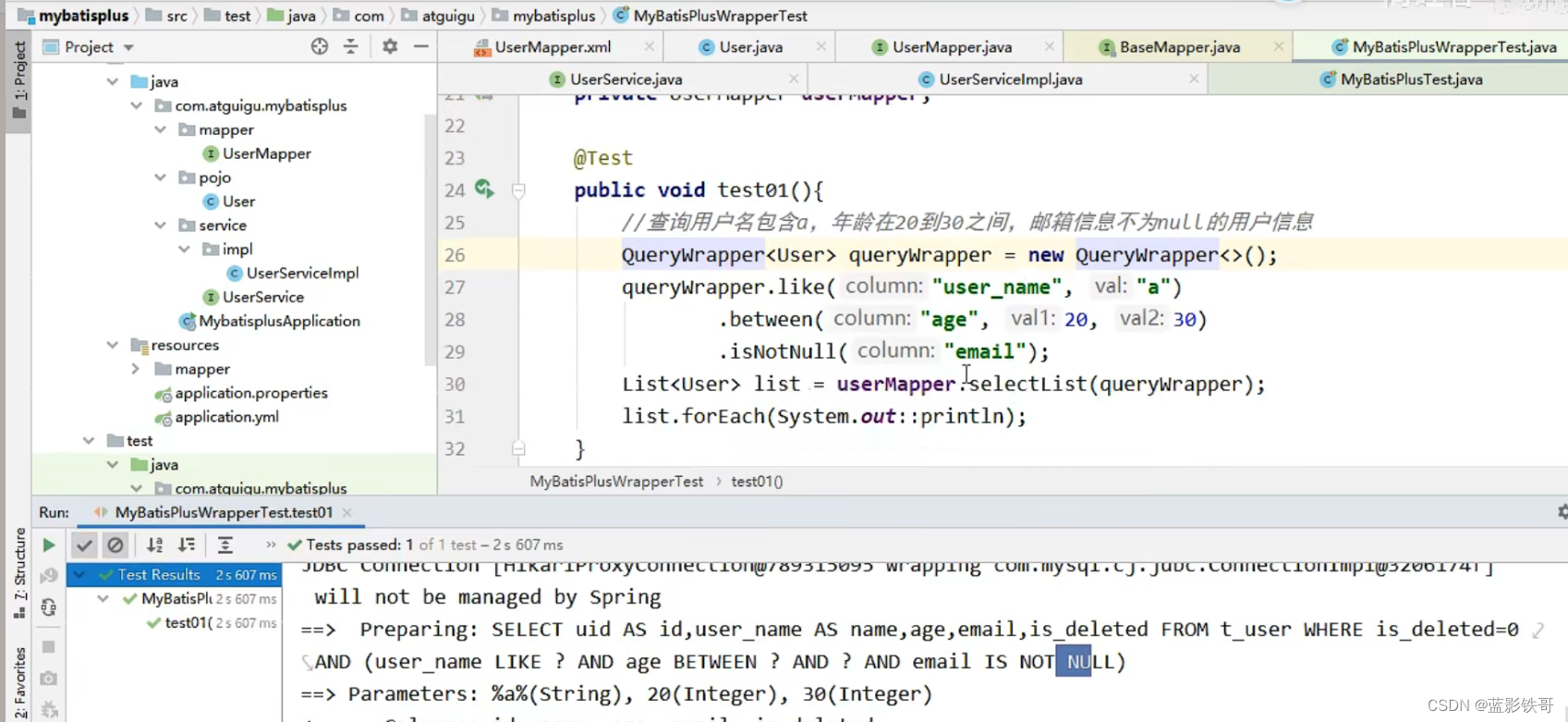Collapse the pojo package
The width and height of the screenshot is (1568, 722).
(x=161, y=177)
